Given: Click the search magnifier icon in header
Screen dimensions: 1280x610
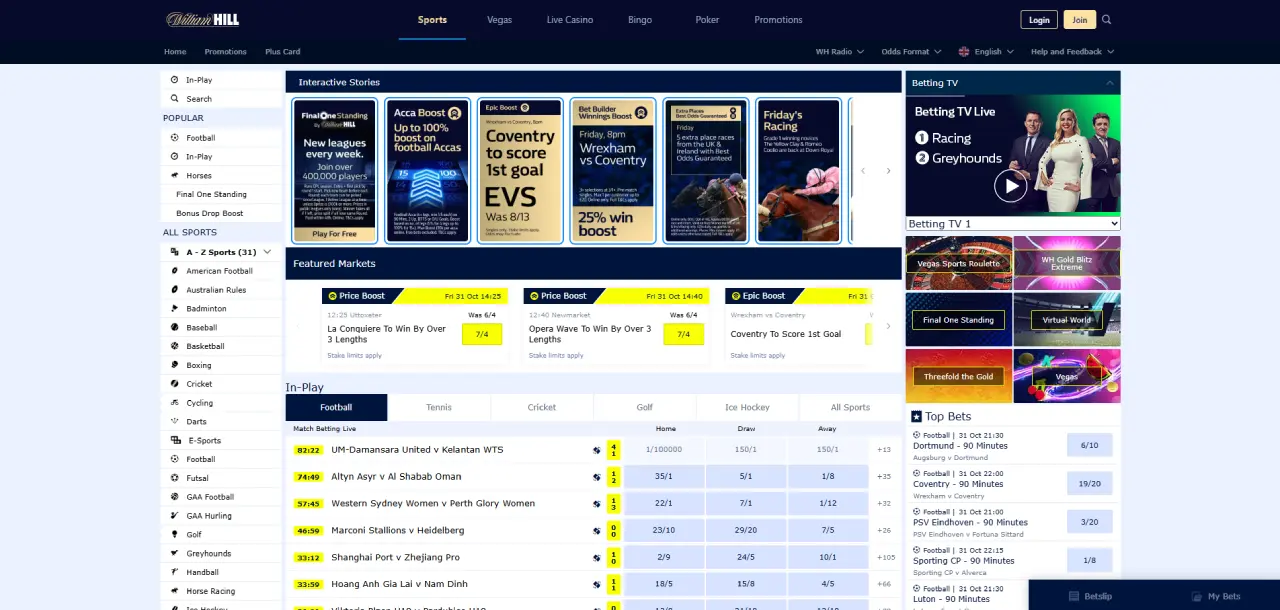Looking at the screenshot, I should point(1107,20).
